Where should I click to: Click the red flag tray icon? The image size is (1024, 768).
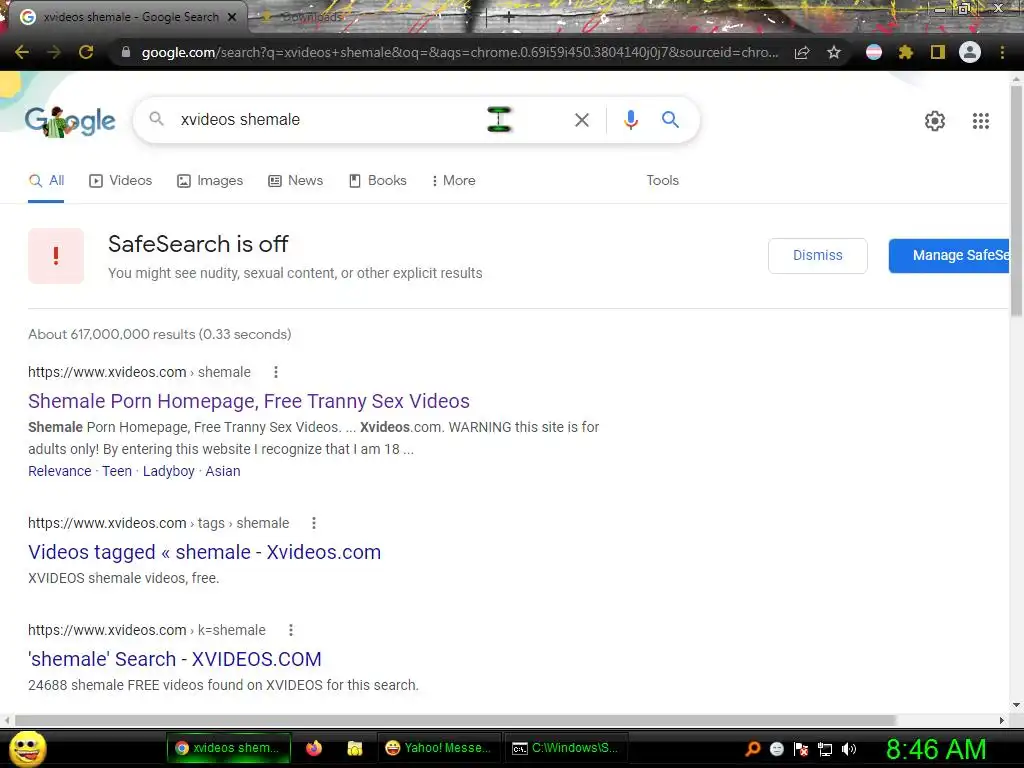pyautogui.click(x=801, y=749)
